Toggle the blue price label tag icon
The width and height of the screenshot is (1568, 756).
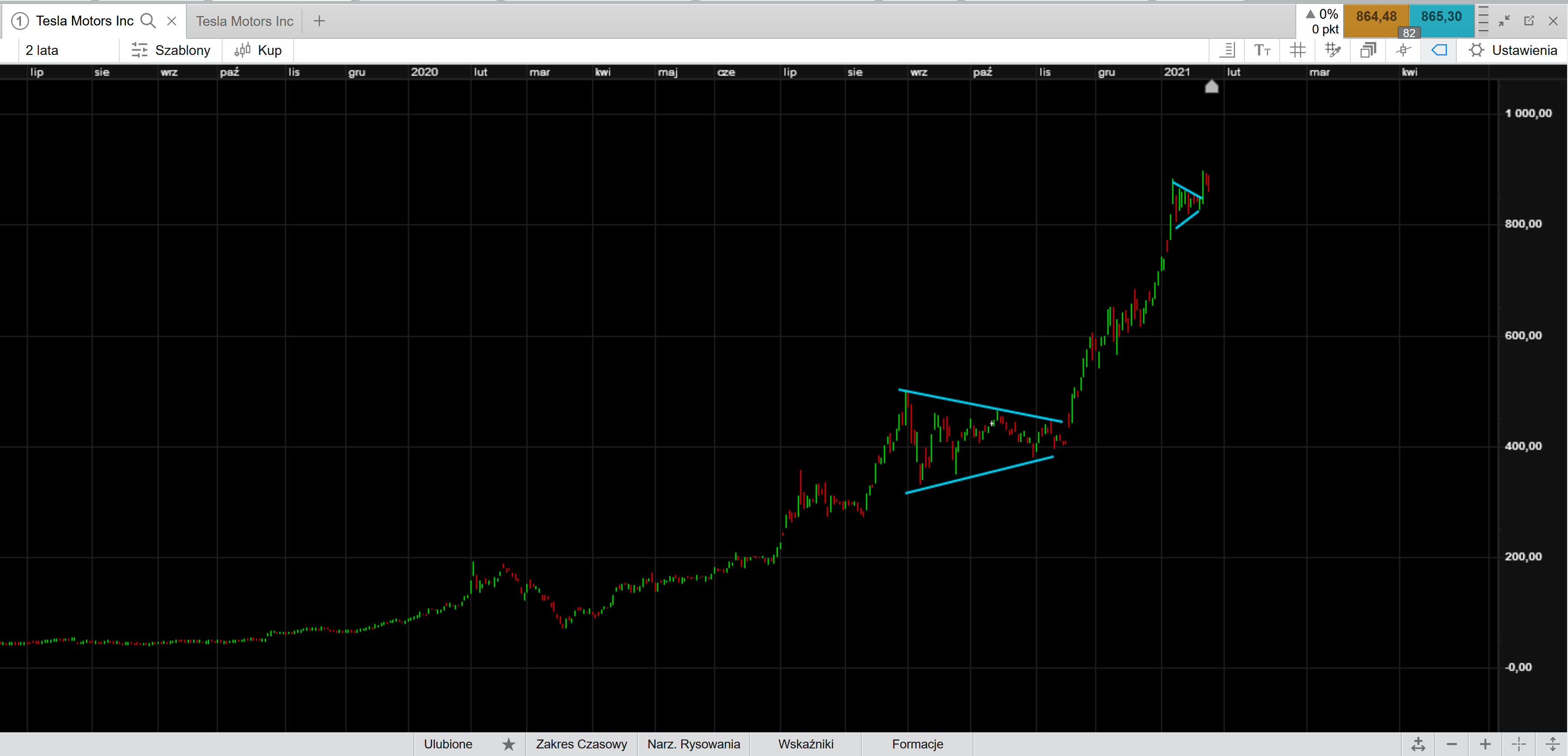point(1439,50)
